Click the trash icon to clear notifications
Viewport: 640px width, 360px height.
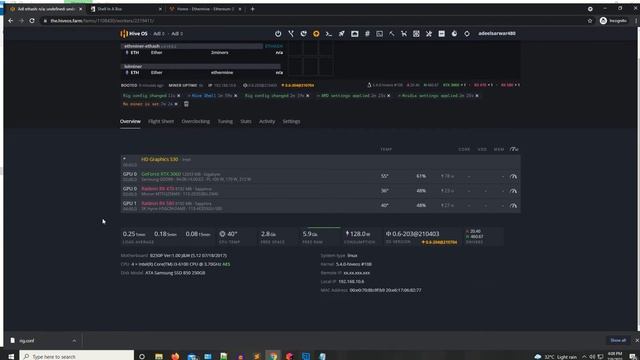tap(186, 104)
